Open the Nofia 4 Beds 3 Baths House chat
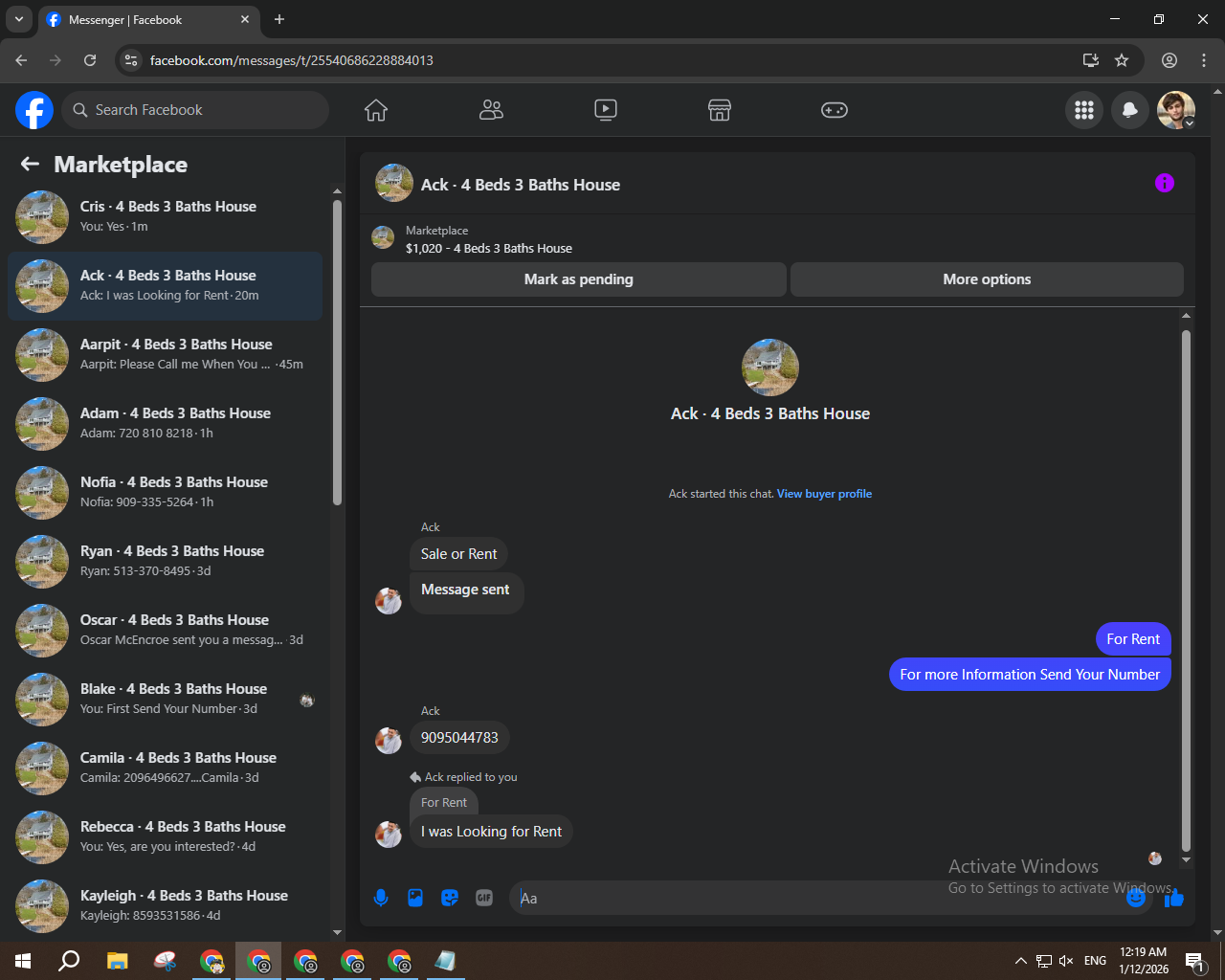Screen dimensions: 1225x980 [x=165, y=493]
